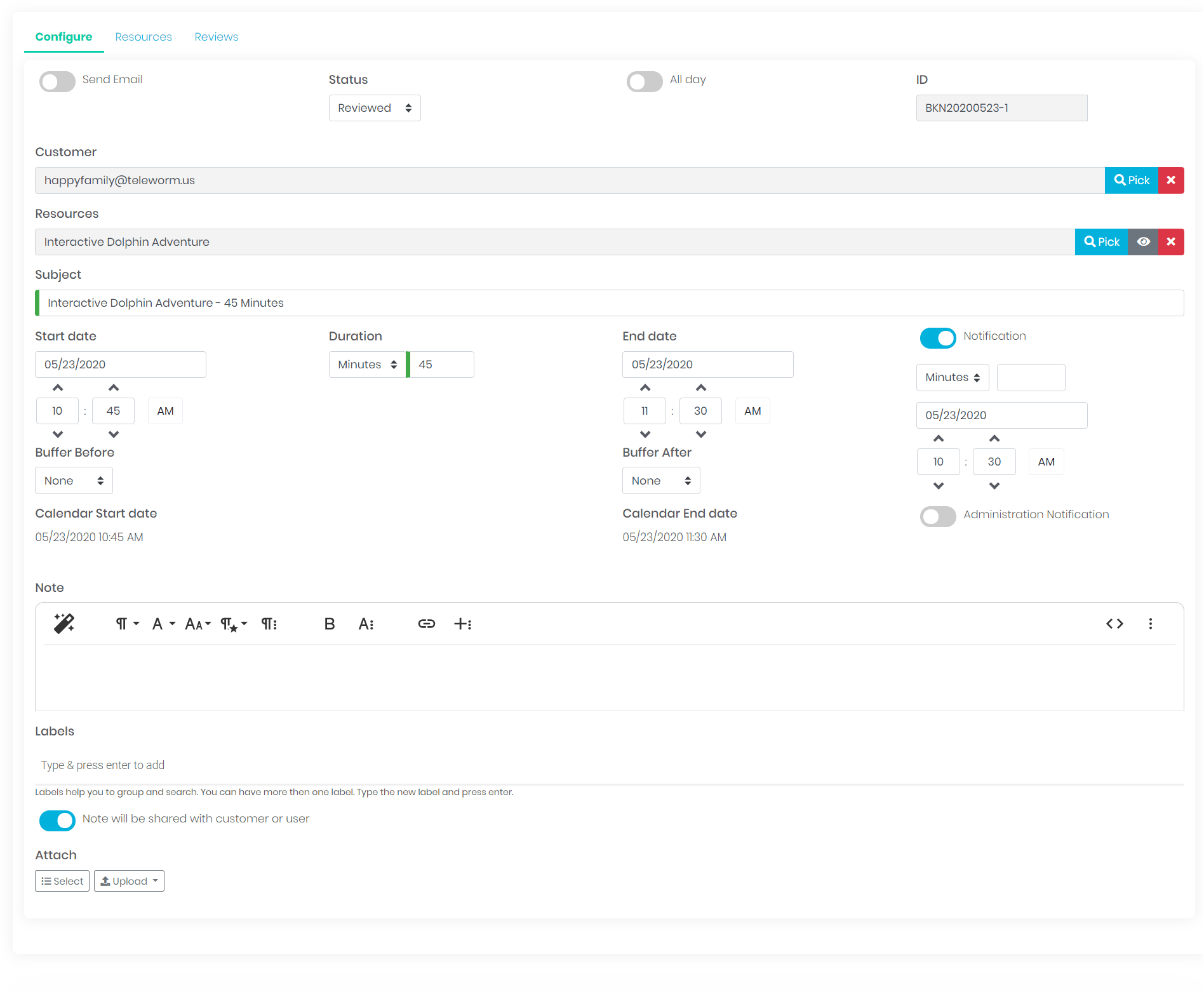Screen dimensions: 1204x992
Task: Open the magic wand AI formatting tool
Action: click(x=64, y=624)
